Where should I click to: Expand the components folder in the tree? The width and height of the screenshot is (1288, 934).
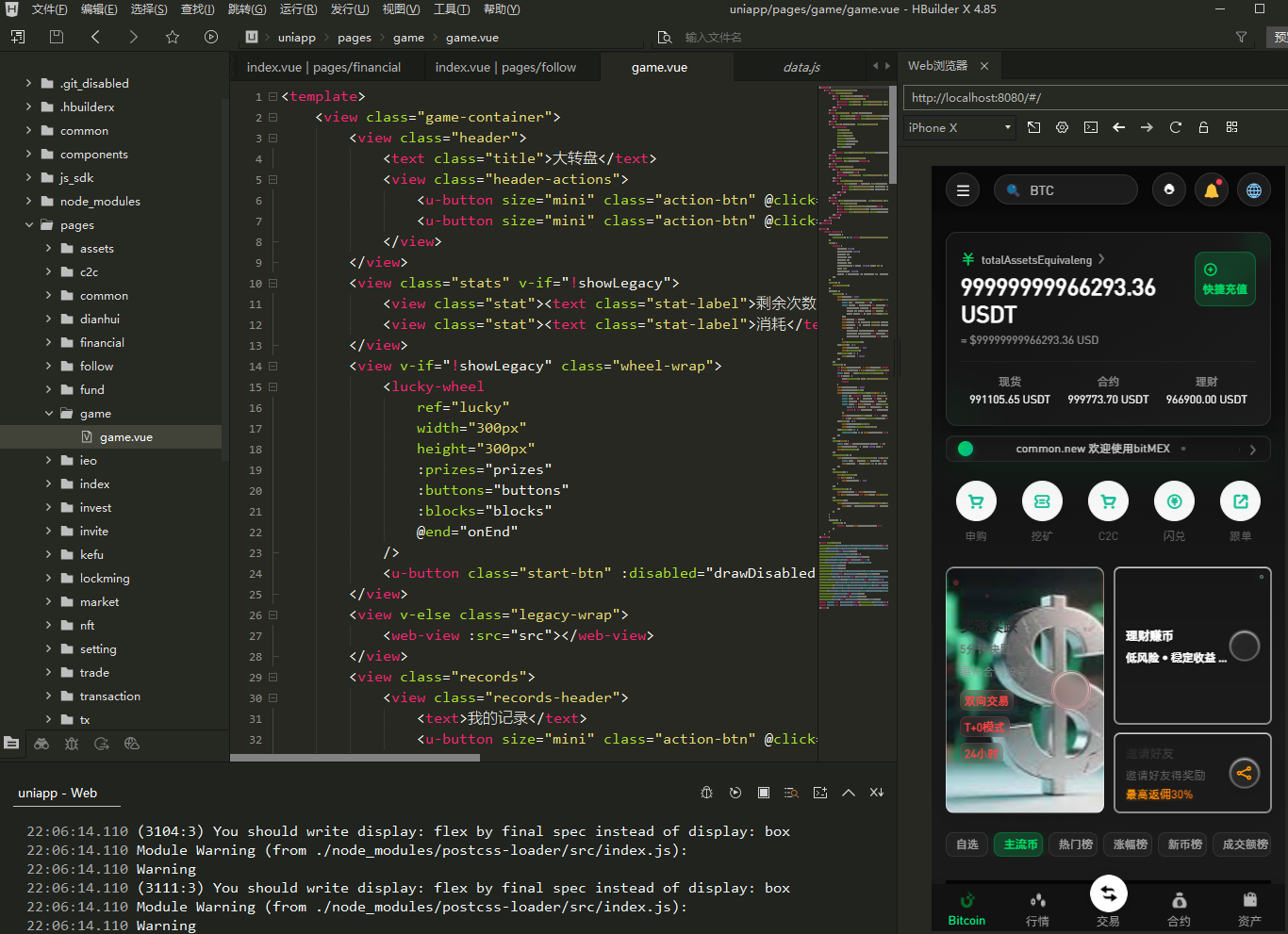point(29,154)
